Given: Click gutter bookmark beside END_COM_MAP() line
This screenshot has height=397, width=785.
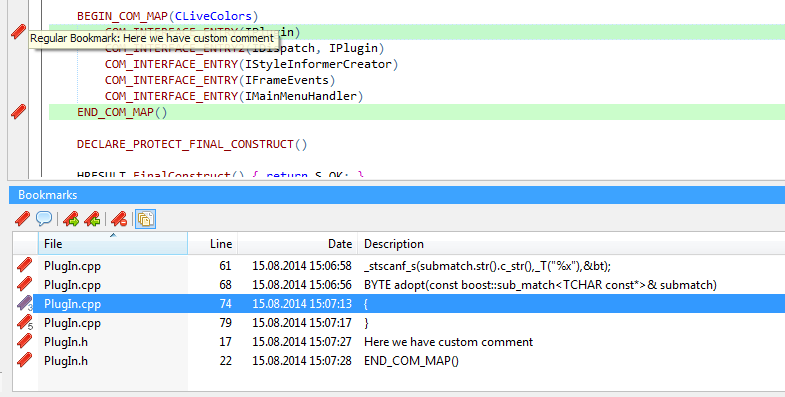Looking at the screenshot, I should click(x=18, y=111).
